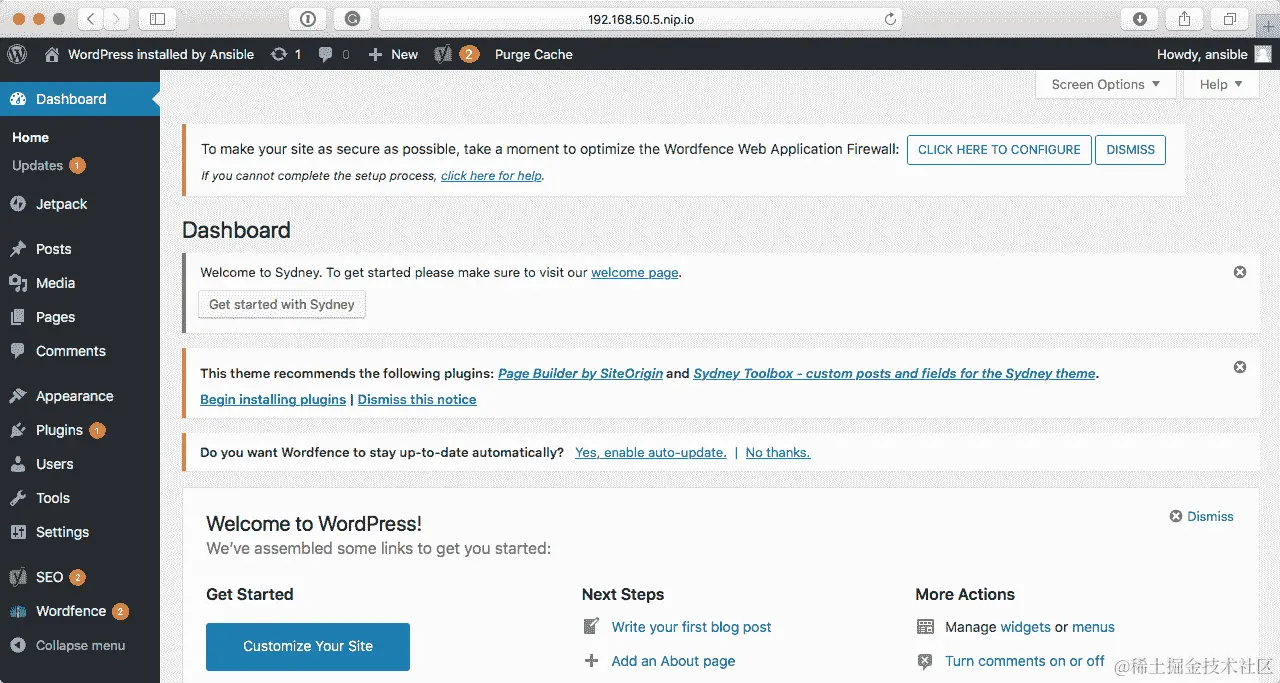The height and width of the screenshot is (683, 1280).
Task: Click the No thanks link
Action: [x=778, y=452]
